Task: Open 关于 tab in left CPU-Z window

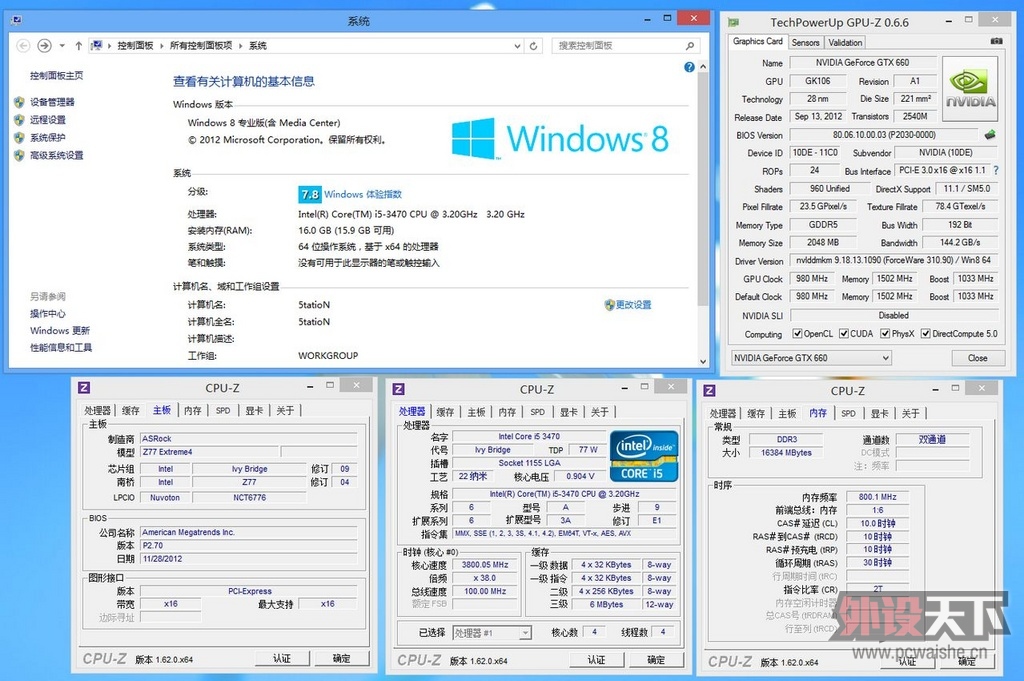Action: click(x=285, y=410)
